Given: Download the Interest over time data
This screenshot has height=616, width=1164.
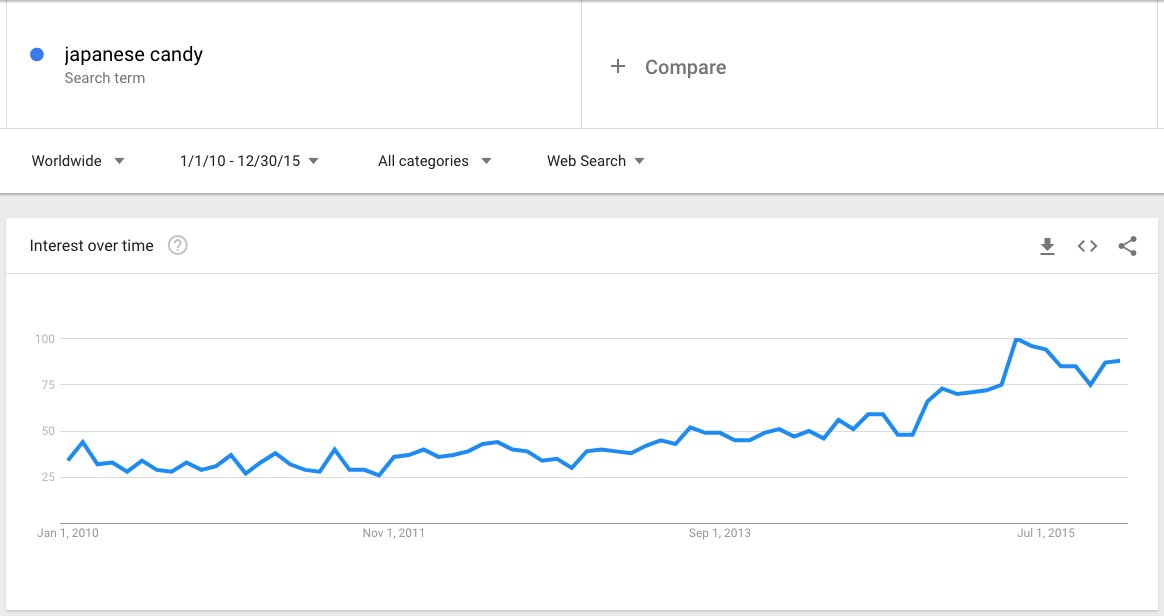Looking at the screenshot, I should 1047,246.
